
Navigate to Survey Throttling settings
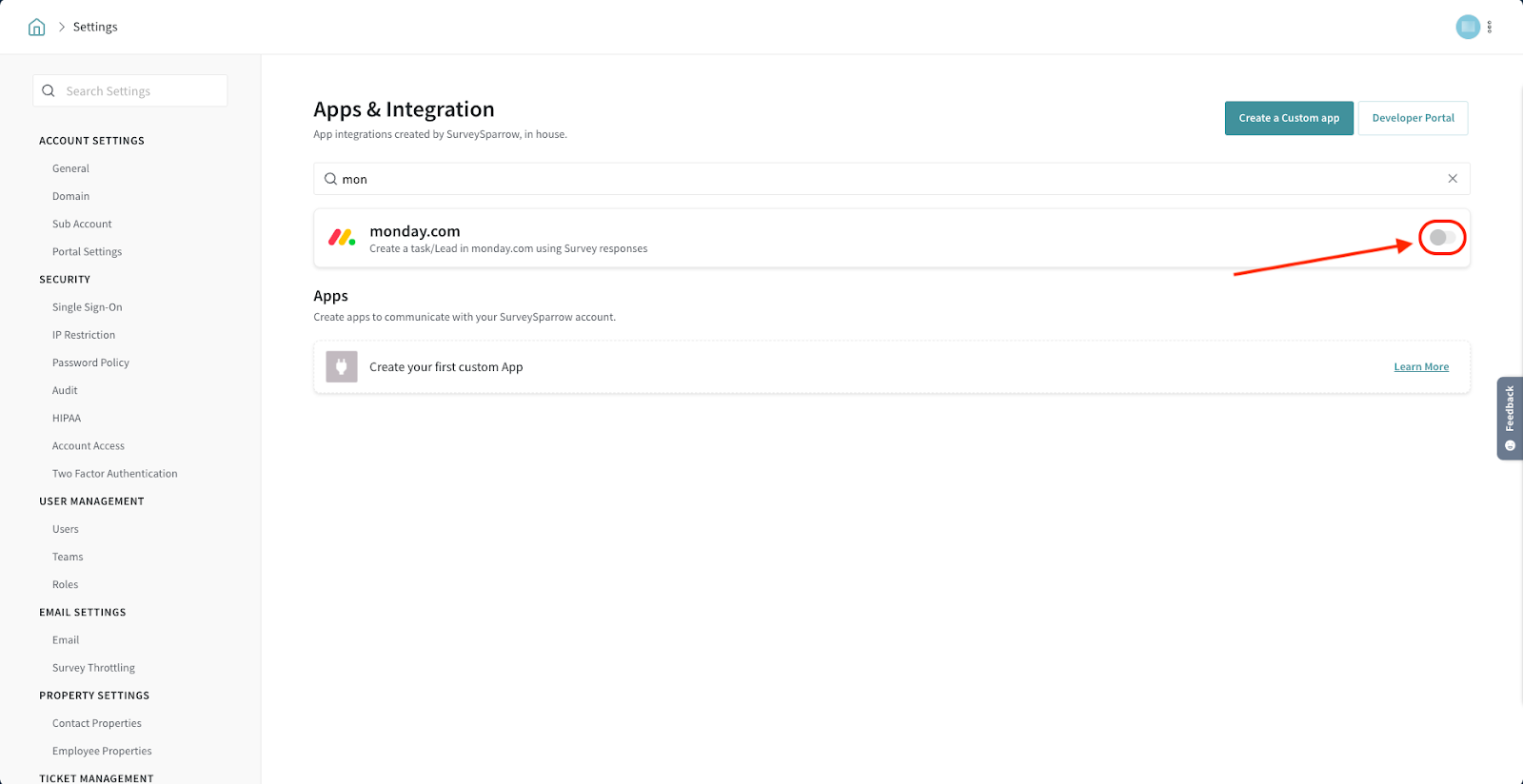93,668
